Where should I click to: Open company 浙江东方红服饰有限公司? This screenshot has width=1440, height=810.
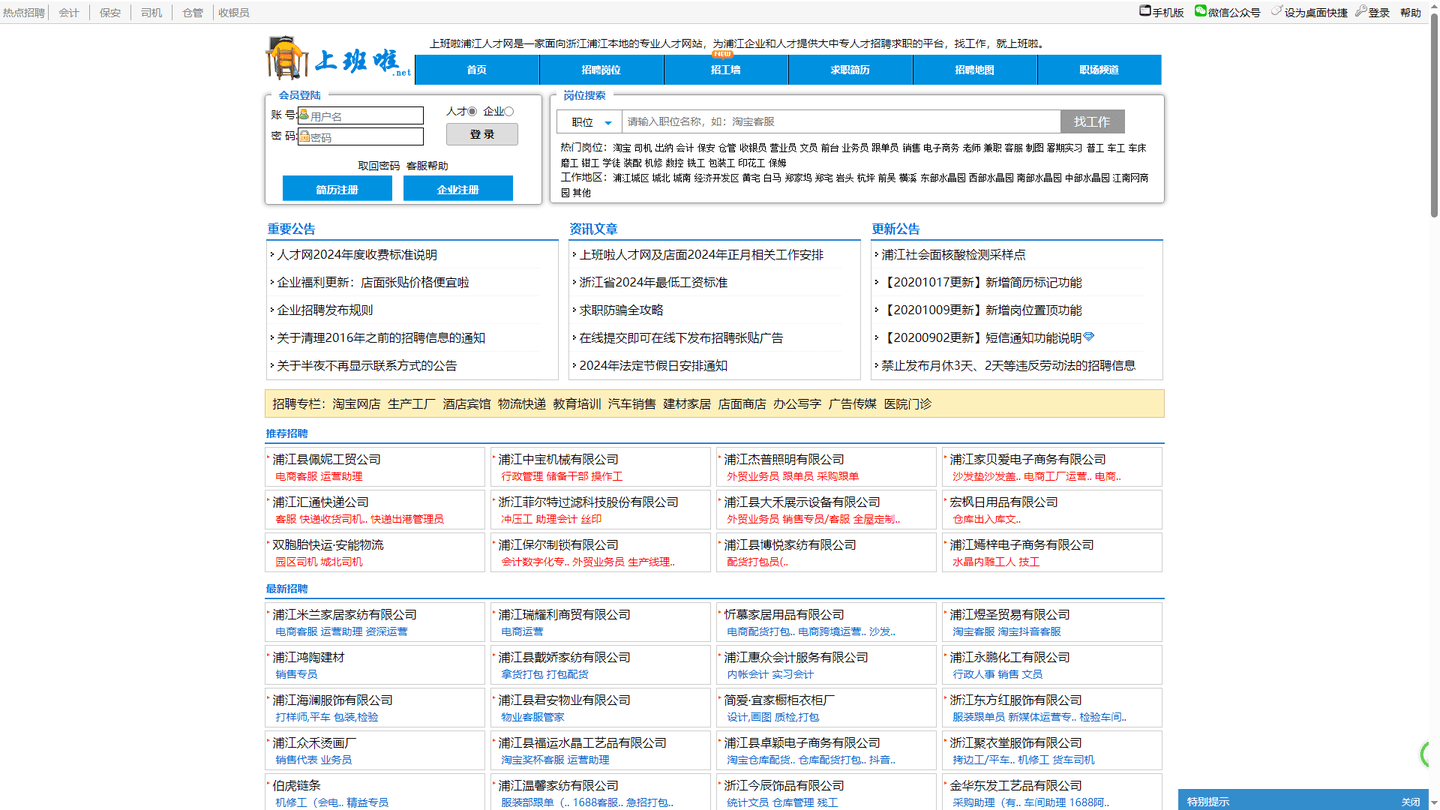pyautogui.click(x=1016, y=700)
